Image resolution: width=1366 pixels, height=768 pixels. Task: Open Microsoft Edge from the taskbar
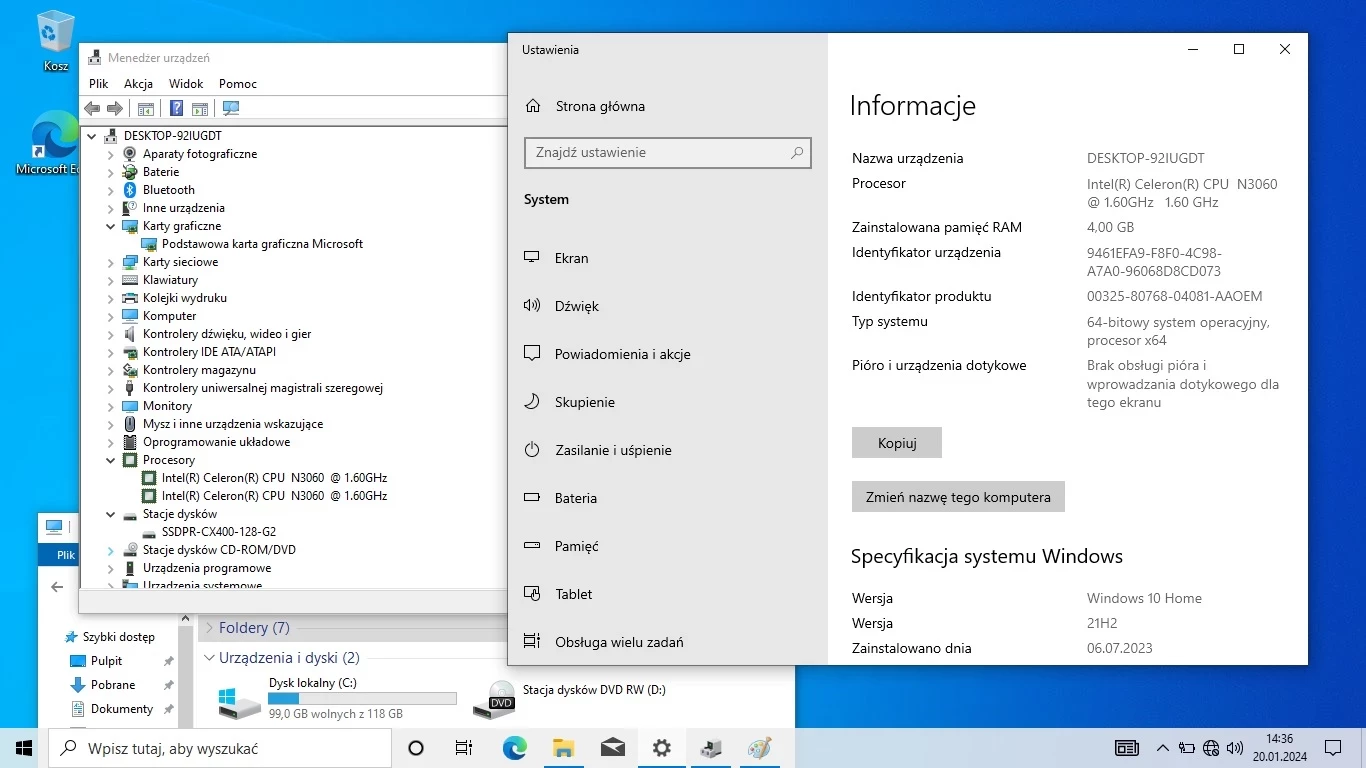tap(514, 747)
